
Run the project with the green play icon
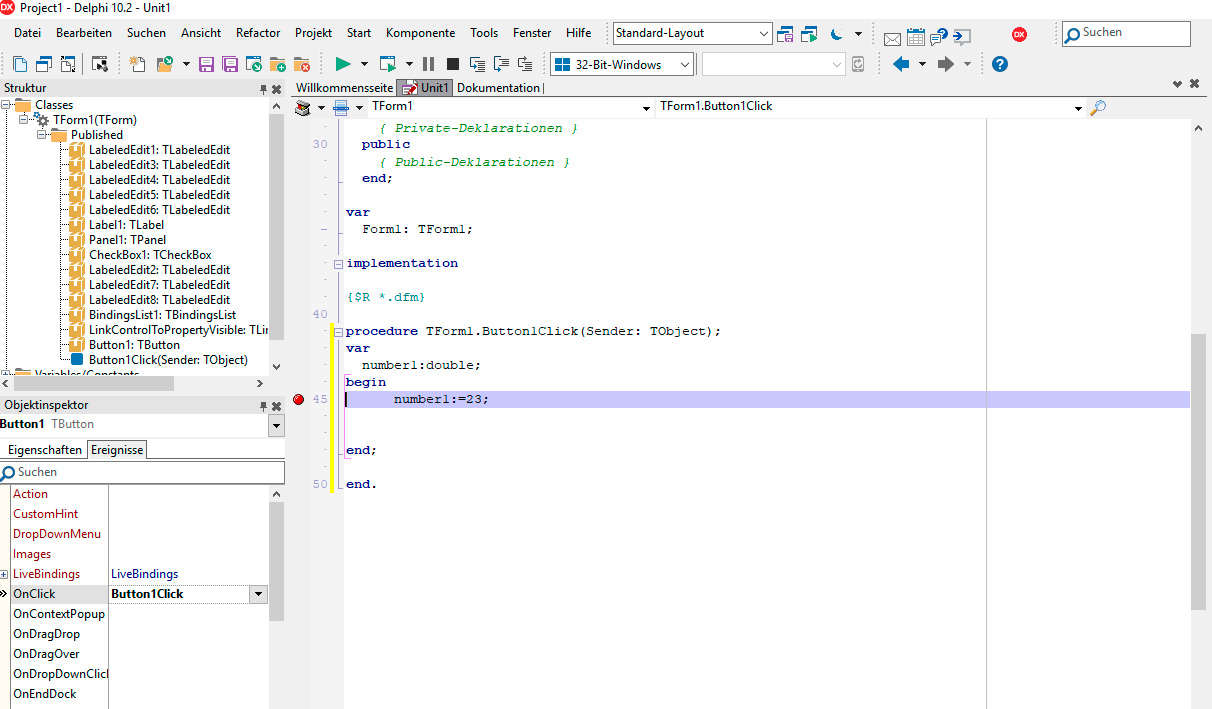pyautogui.click(x=343, y=64)
